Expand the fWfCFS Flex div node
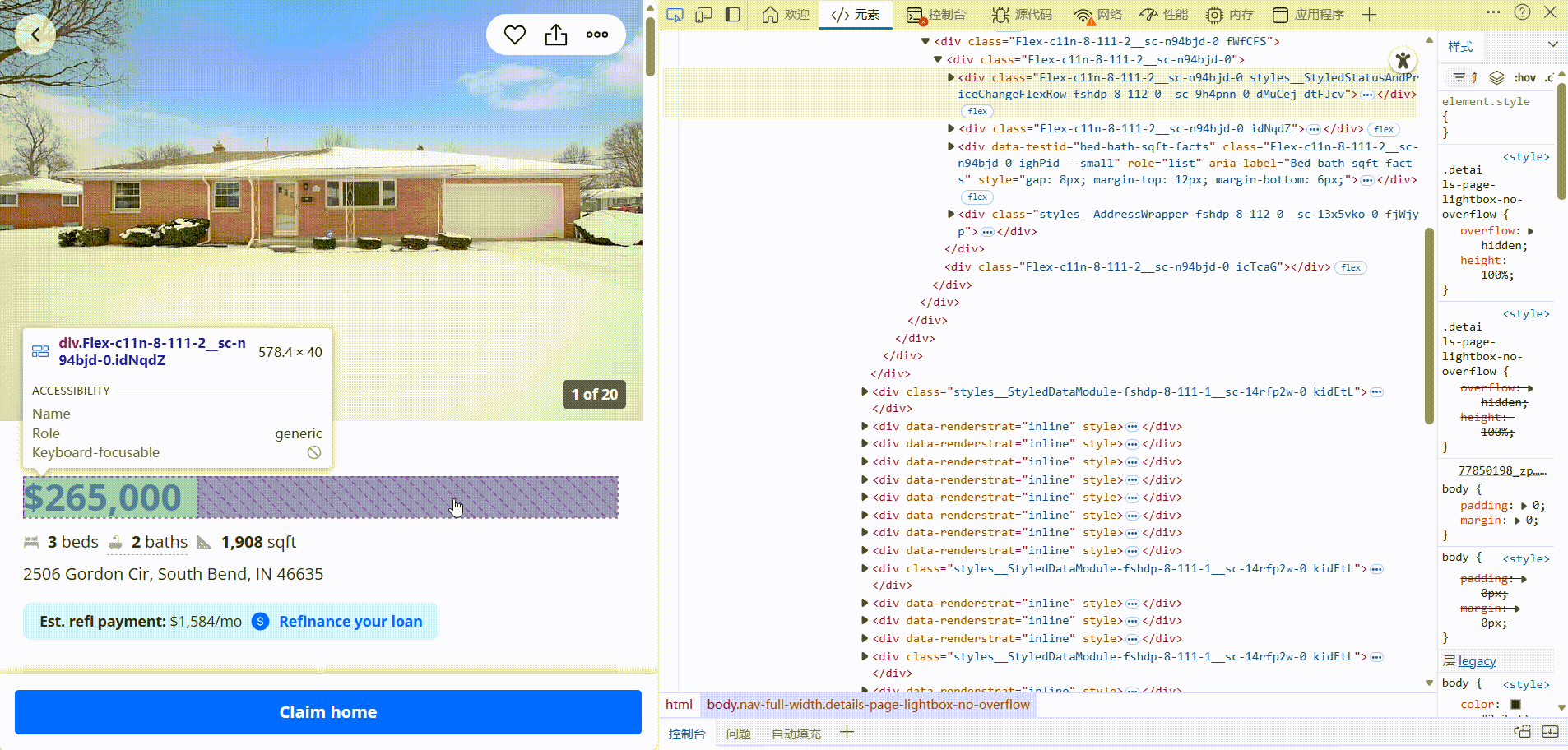The image size is (1568, 750). pyautogui.click(x=925, y=41)
